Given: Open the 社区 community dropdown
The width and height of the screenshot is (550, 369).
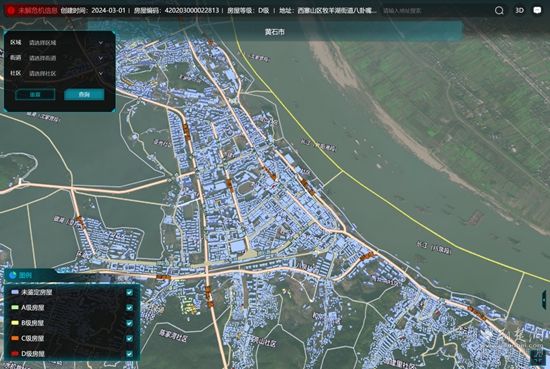Looking at the screenshot, I should click(66, 74).
